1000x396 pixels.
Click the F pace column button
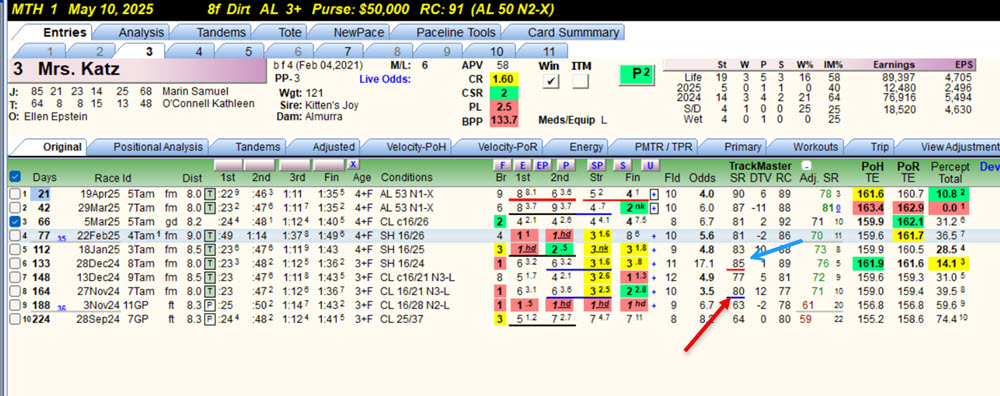click(502, 166)
